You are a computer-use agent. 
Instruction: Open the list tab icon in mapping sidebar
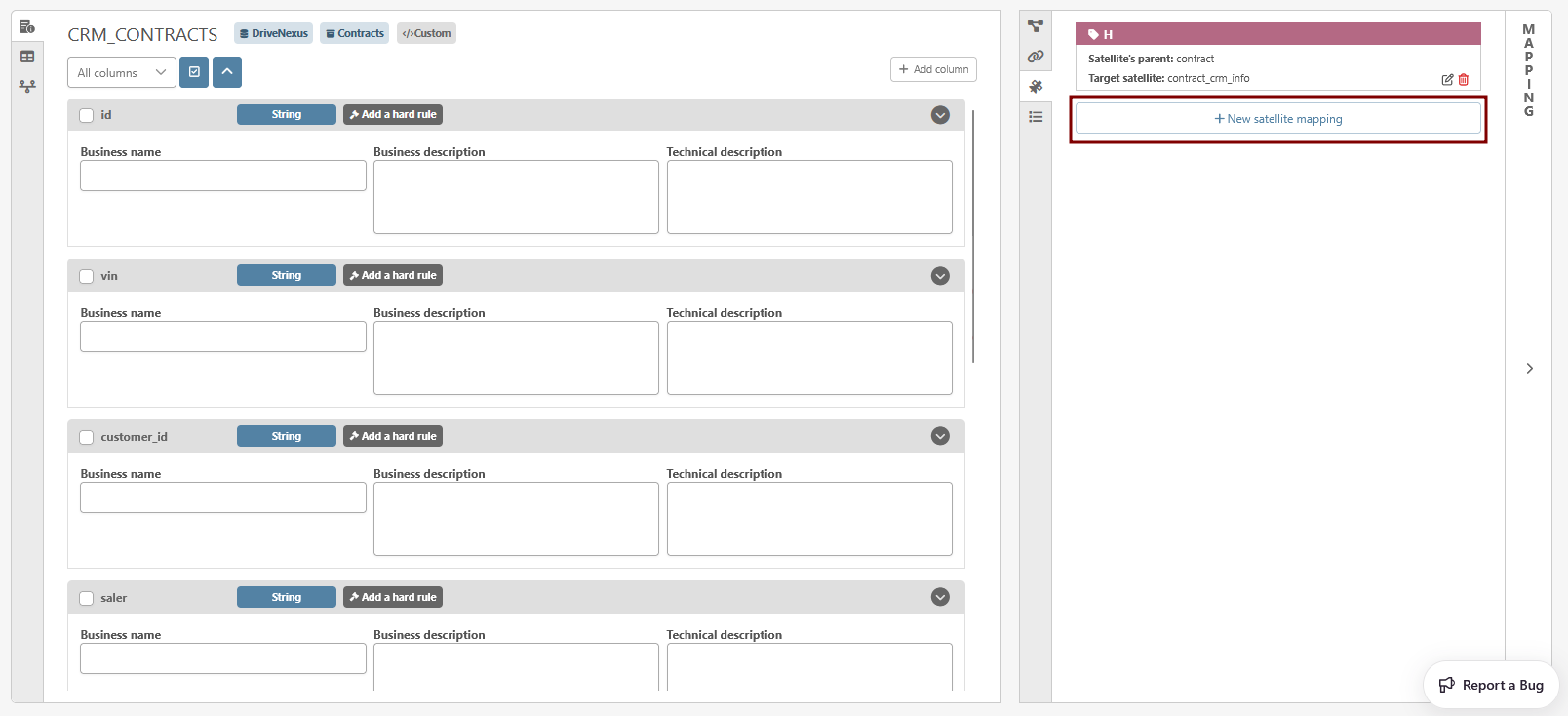1036,117
